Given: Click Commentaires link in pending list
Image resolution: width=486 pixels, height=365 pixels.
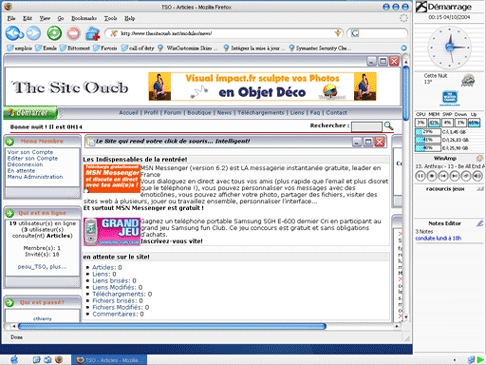Looking at the screenshot, I should pyautogui.click(x=115, y=314).
